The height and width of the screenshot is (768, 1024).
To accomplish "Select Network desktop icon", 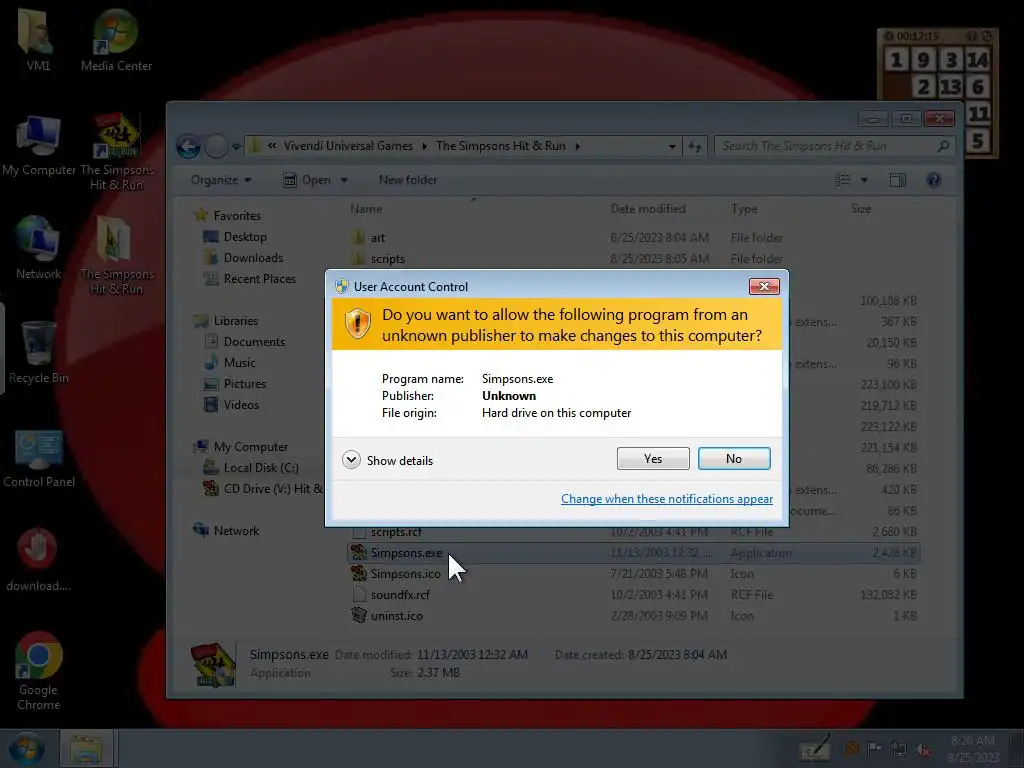I will pyautogui.click(x=39, y=248).
